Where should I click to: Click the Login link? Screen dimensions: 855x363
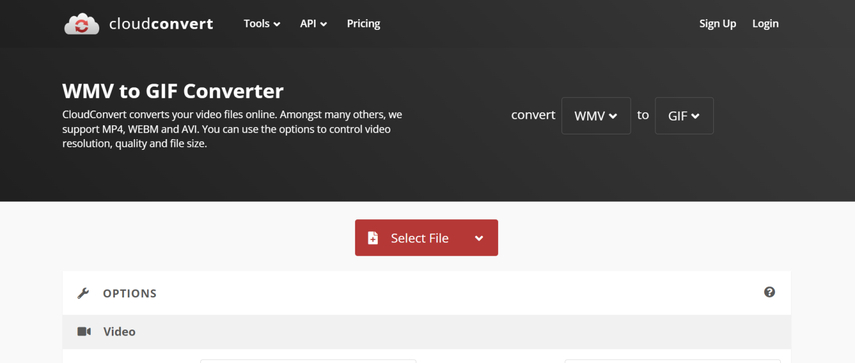(766, 24)
